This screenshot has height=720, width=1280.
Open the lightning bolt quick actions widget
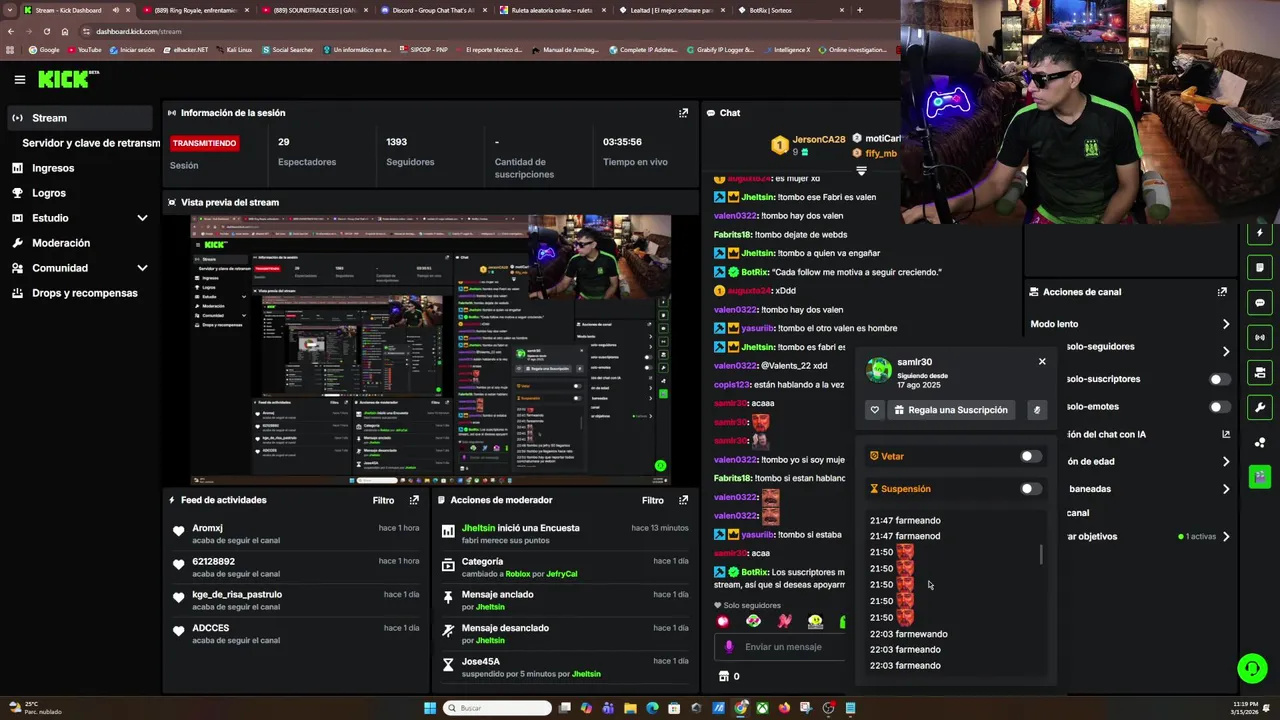tap(1259, 233)
